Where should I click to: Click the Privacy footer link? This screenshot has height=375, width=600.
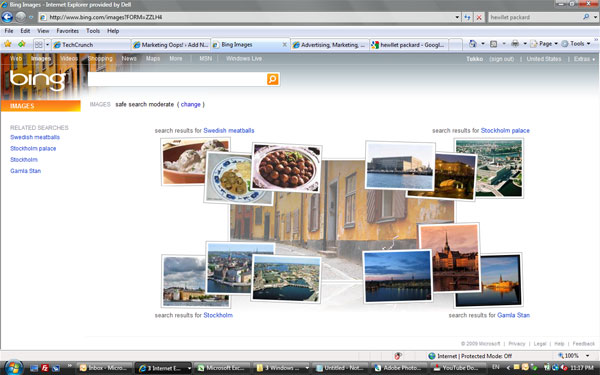pos(517,344)
